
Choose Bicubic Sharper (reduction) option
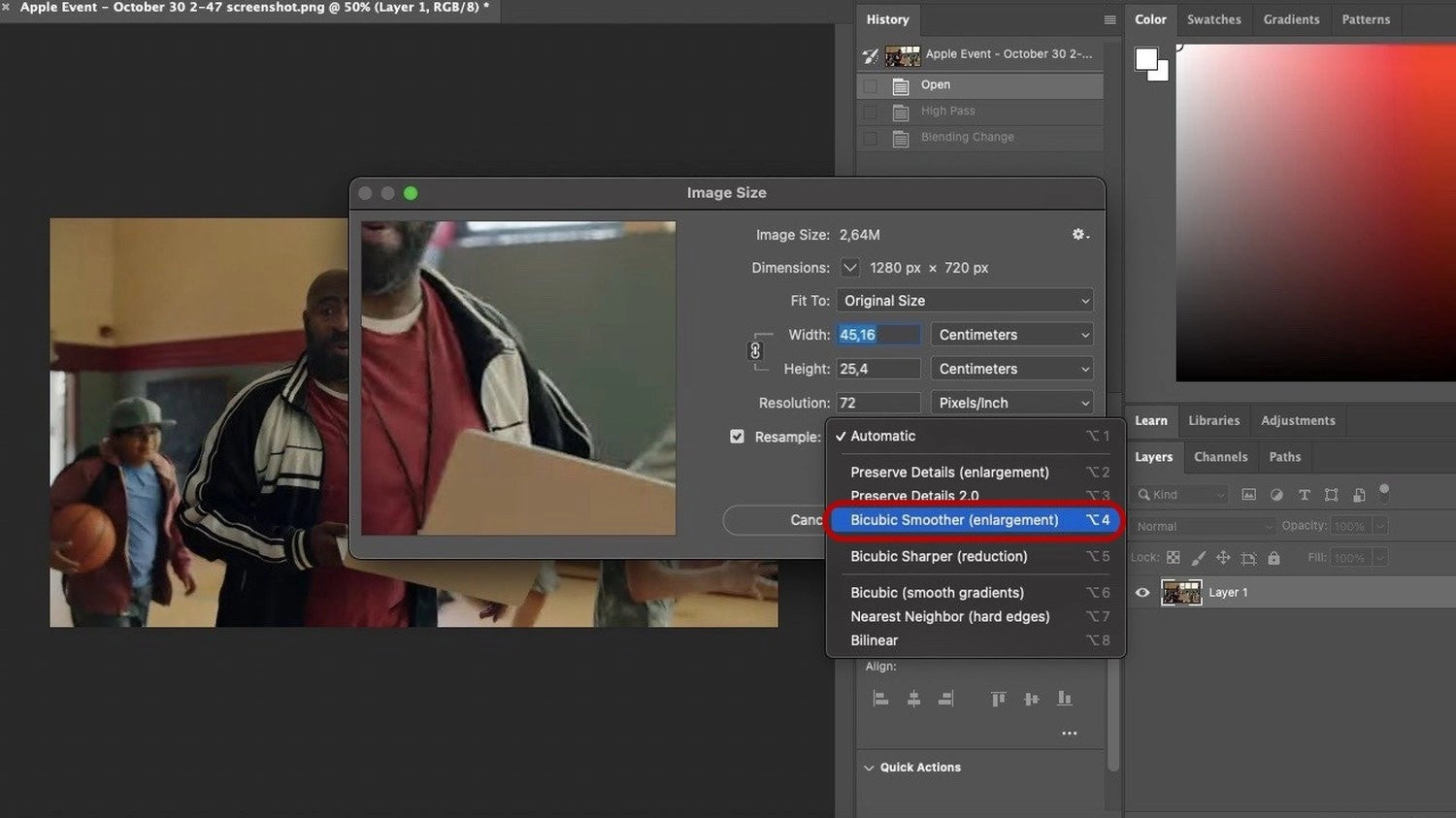tap(976, 557)
